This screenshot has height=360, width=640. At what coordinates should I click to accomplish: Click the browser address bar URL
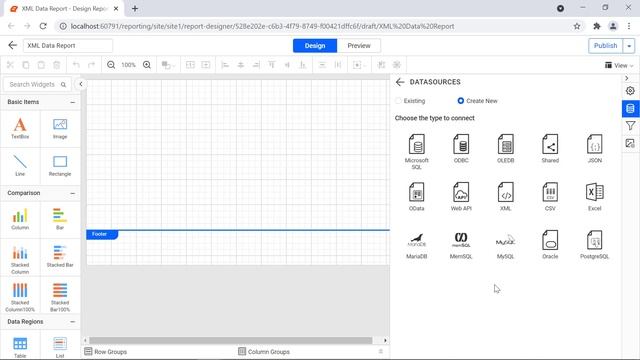point(262,26)
